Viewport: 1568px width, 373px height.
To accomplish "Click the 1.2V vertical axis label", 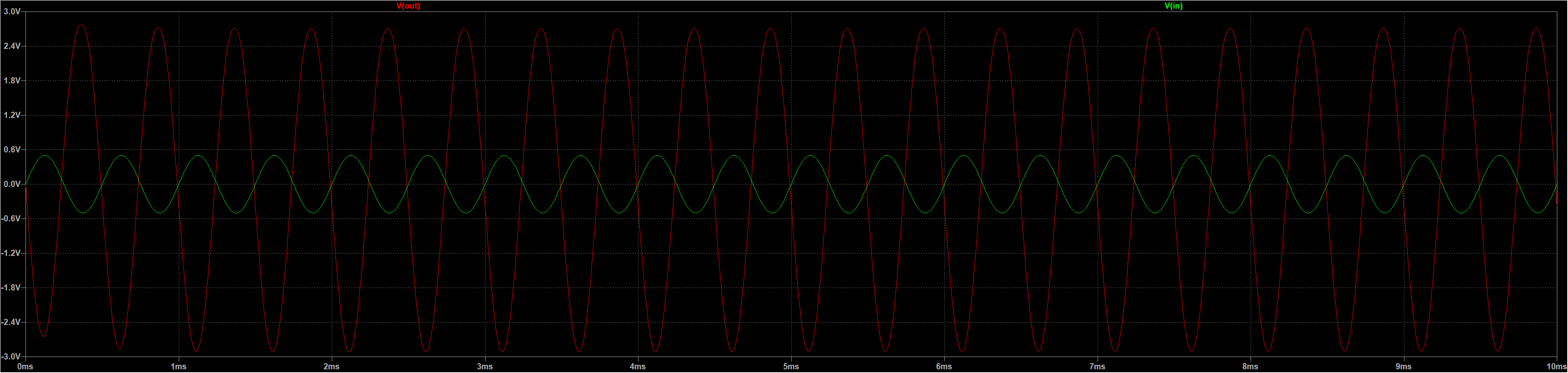I will (x=12, y=115).
